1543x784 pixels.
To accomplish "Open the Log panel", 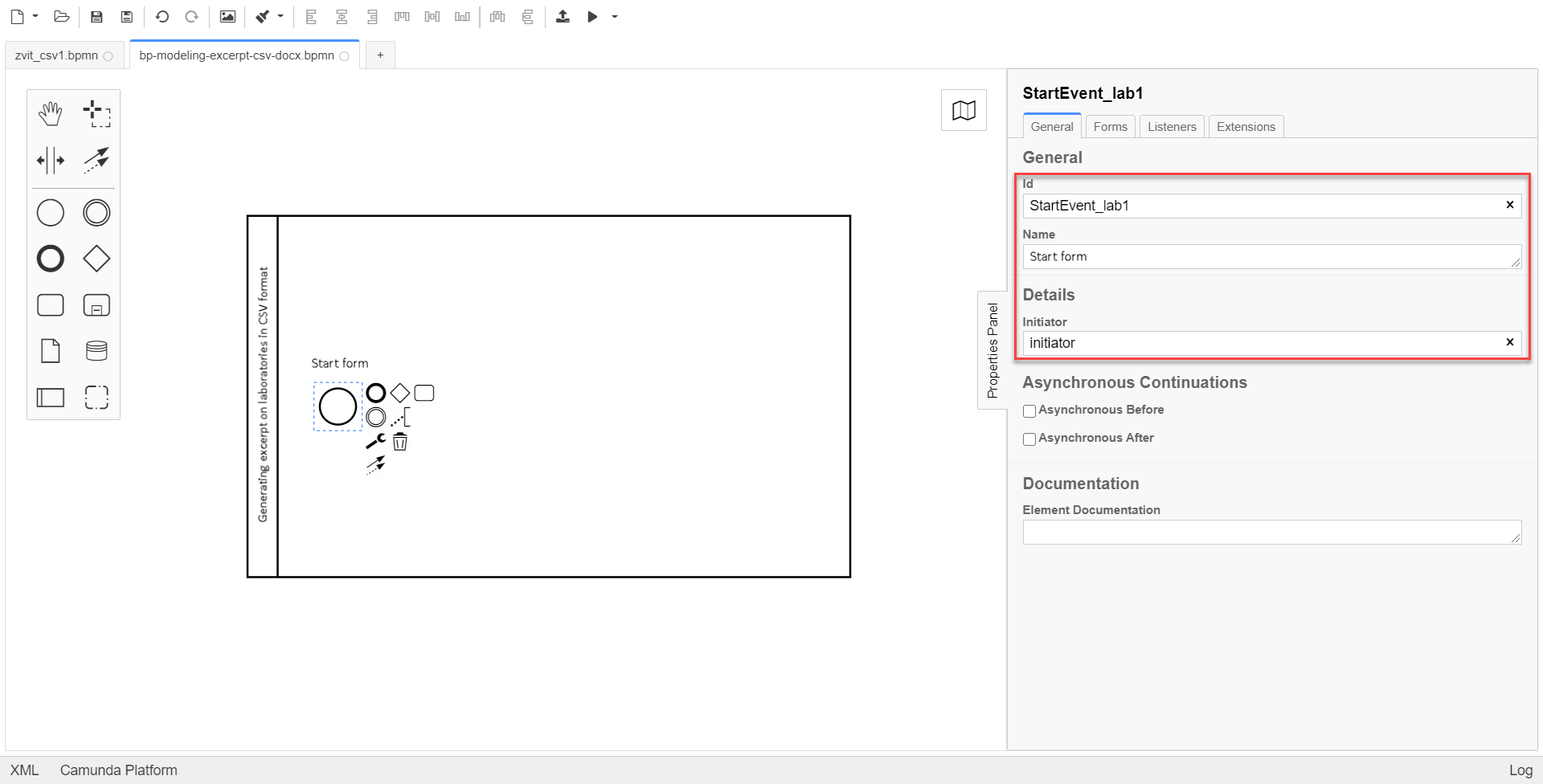I will click(1520, 770).
